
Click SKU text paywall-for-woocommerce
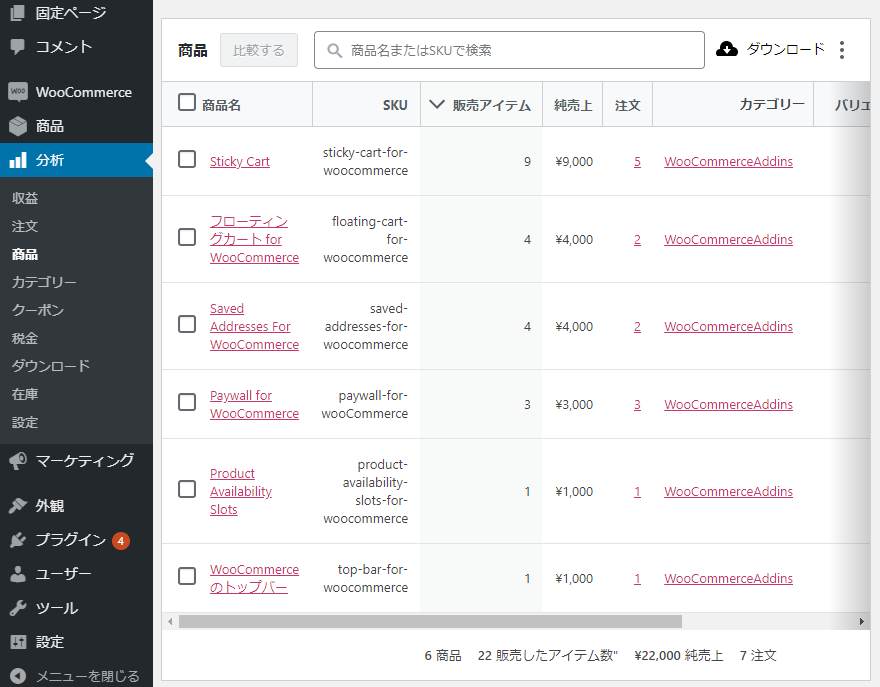365,405
